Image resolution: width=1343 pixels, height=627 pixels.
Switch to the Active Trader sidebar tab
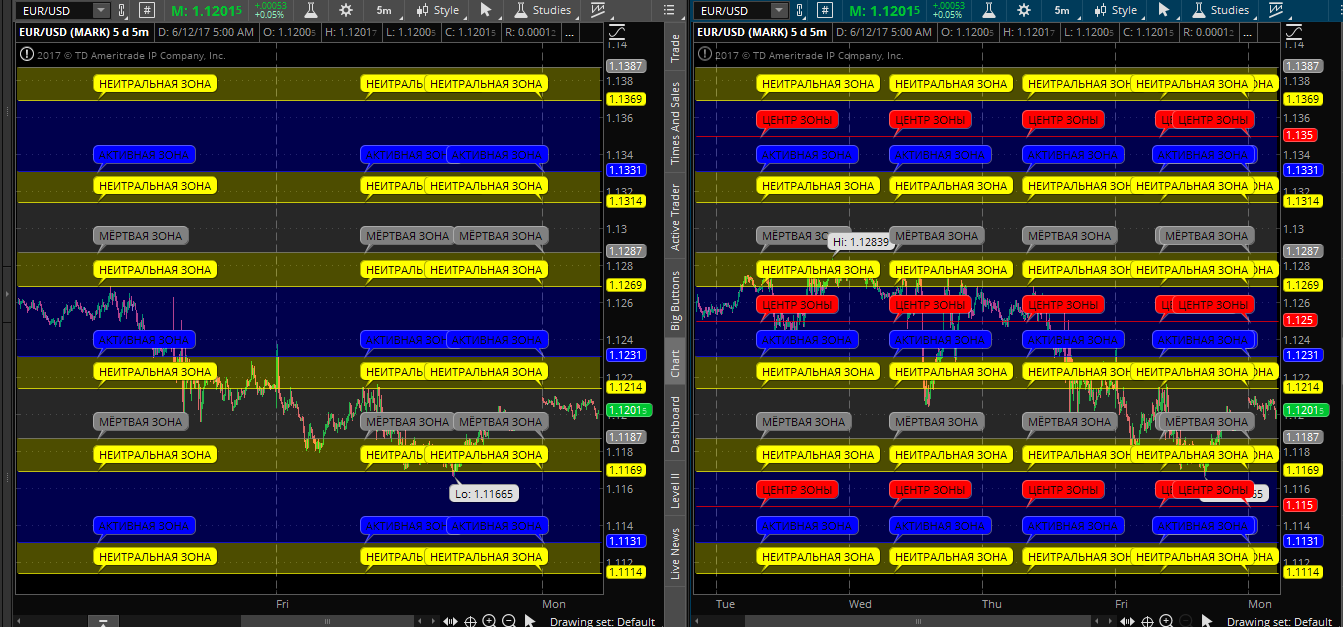pyautogui.click(x=675, y=217)
